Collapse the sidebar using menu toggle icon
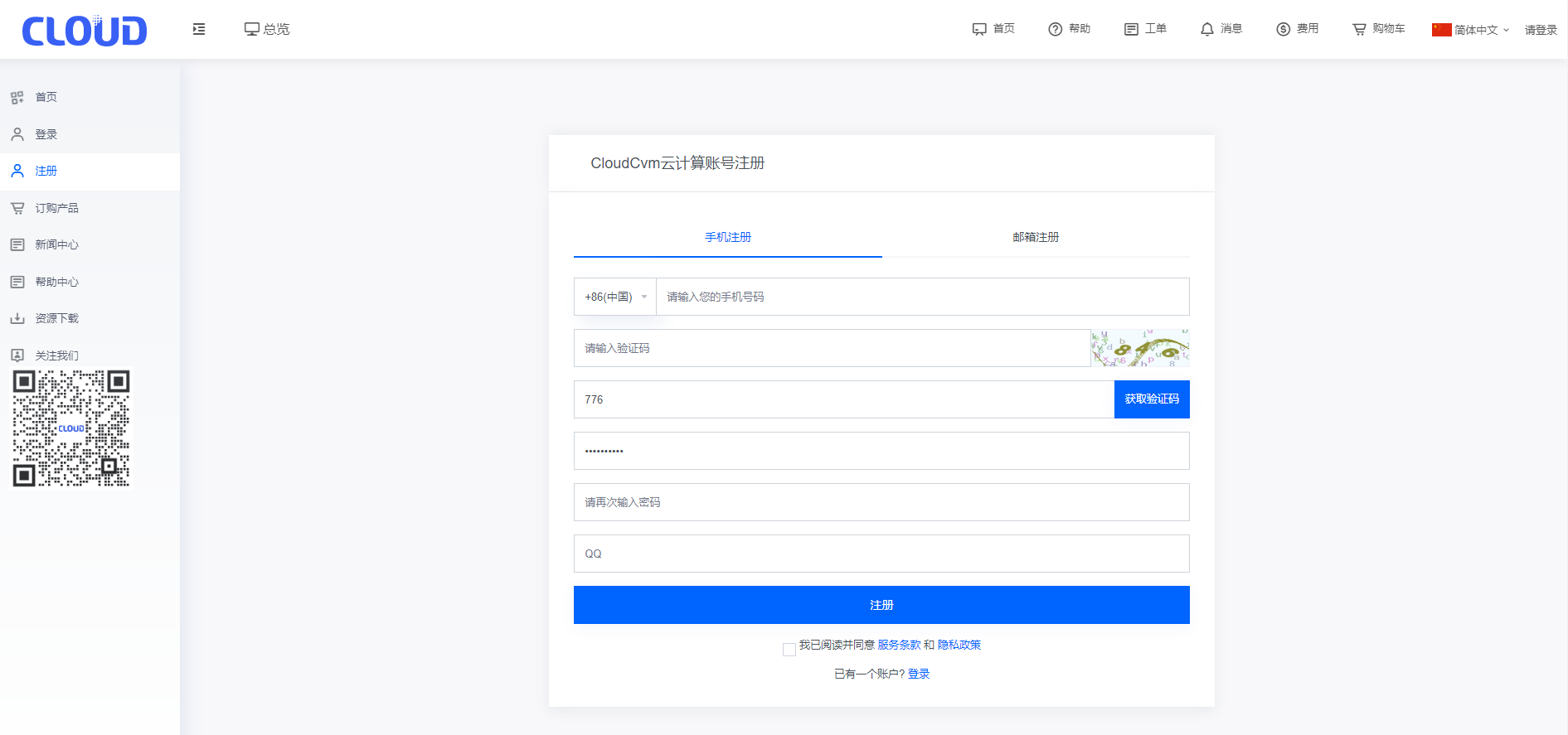Viewport: 1568px width, 735px height. tap(199, 29)
